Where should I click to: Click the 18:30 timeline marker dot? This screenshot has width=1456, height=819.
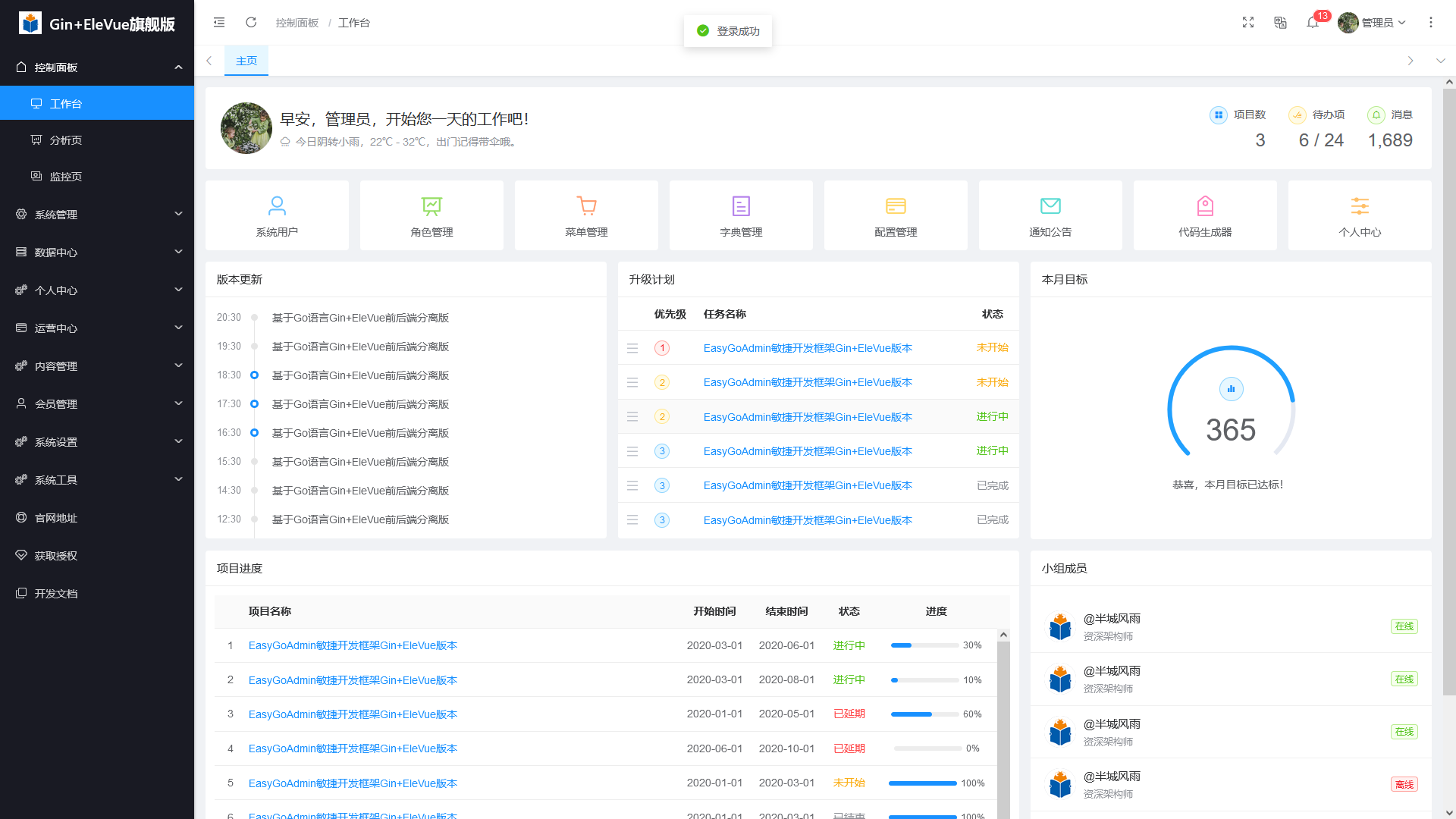pos(255,375)
